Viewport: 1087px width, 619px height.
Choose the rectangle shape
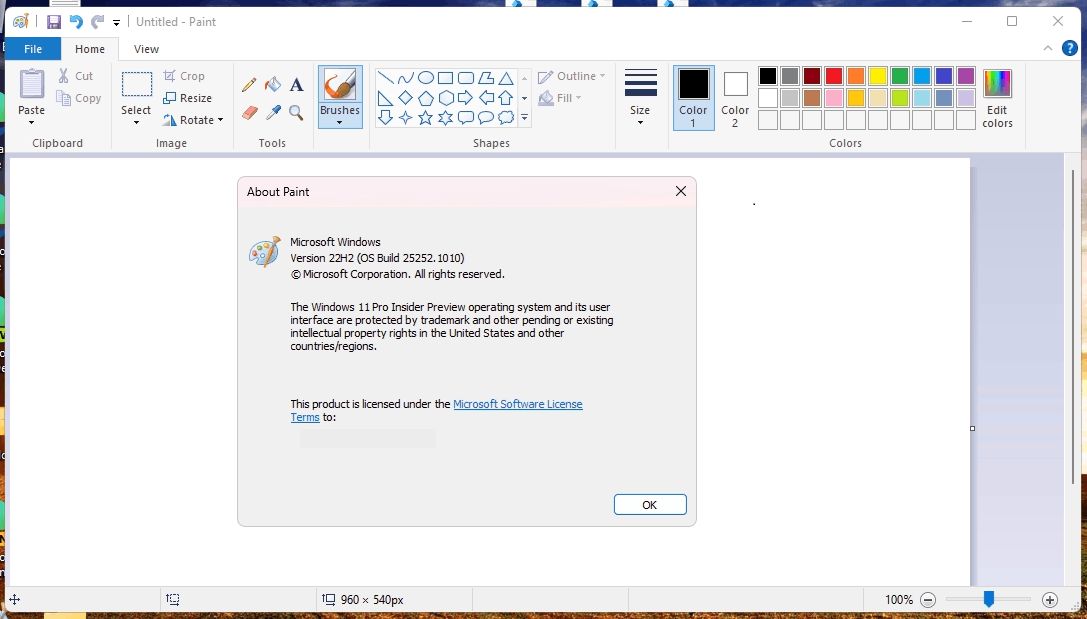(x=445, y=77)
